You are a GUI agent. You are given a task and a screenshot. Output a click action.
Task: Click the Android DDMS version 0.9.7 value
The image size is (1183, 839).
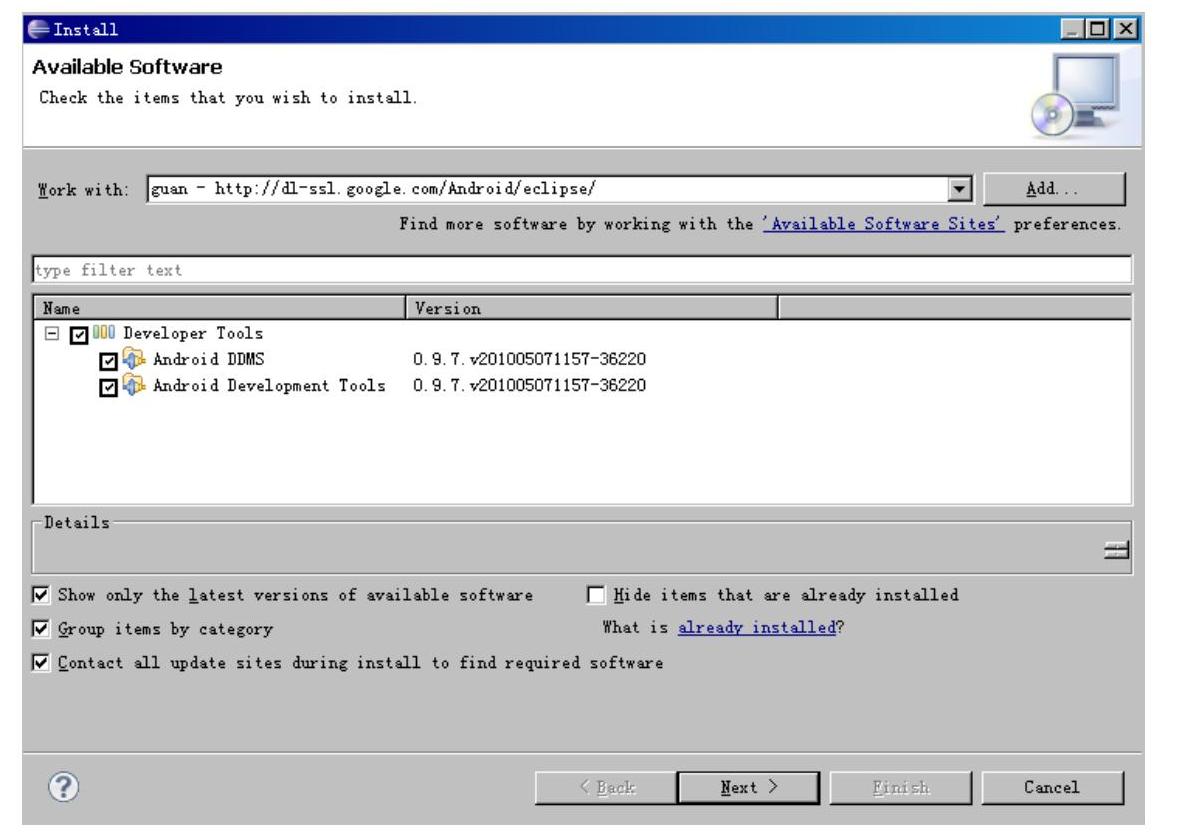[x=530, y=360]
